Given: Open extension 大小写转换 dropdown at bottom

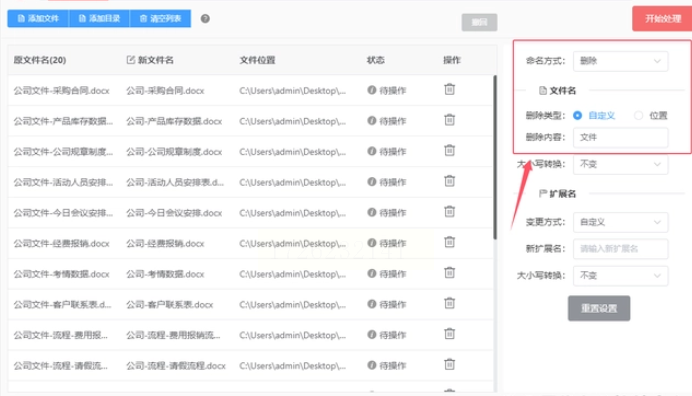Looking at the screenshot, I should coord(621,275).
